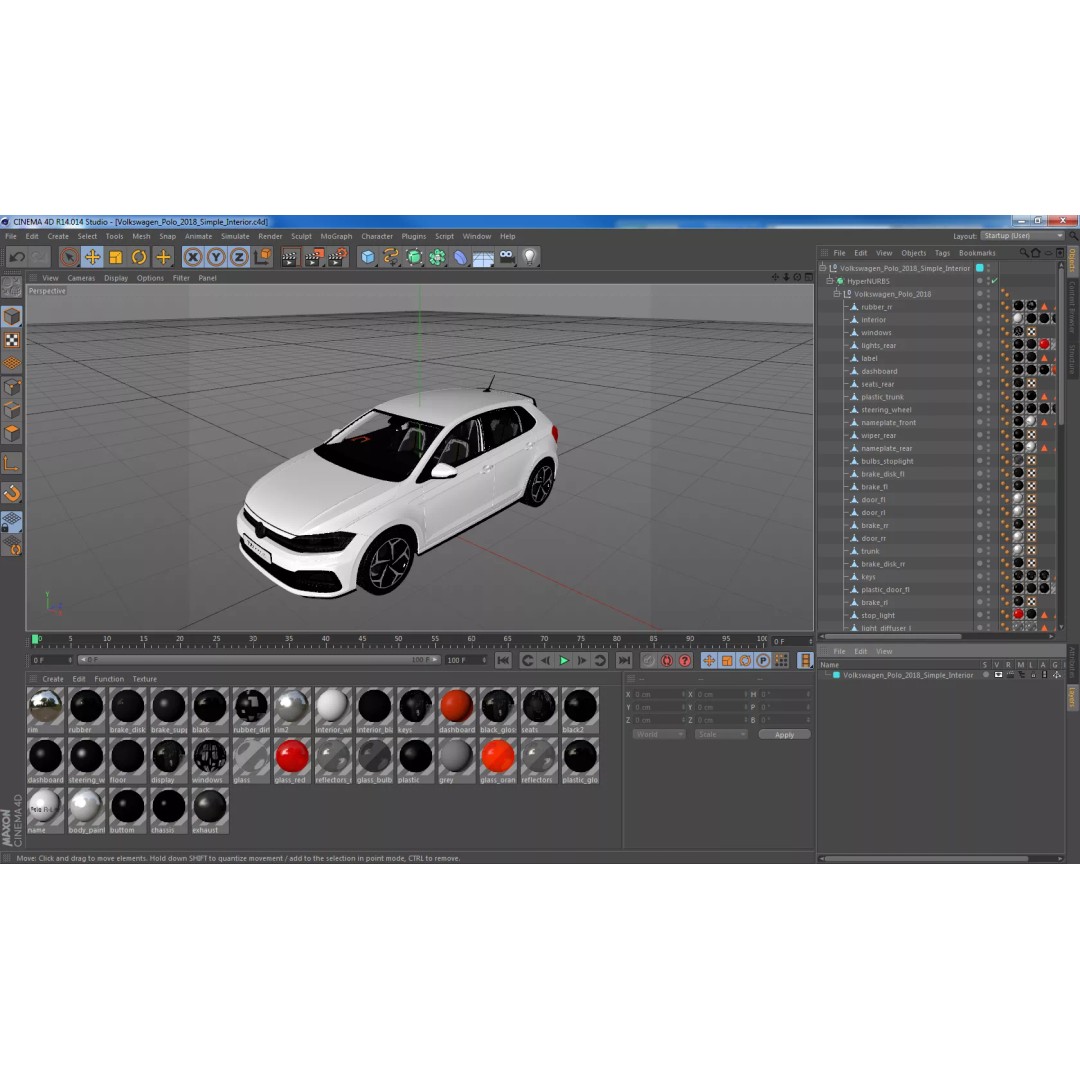Toggle Y axis lock
Image resolution: width=1080 pixels, height=1080 pixels.
216,257
